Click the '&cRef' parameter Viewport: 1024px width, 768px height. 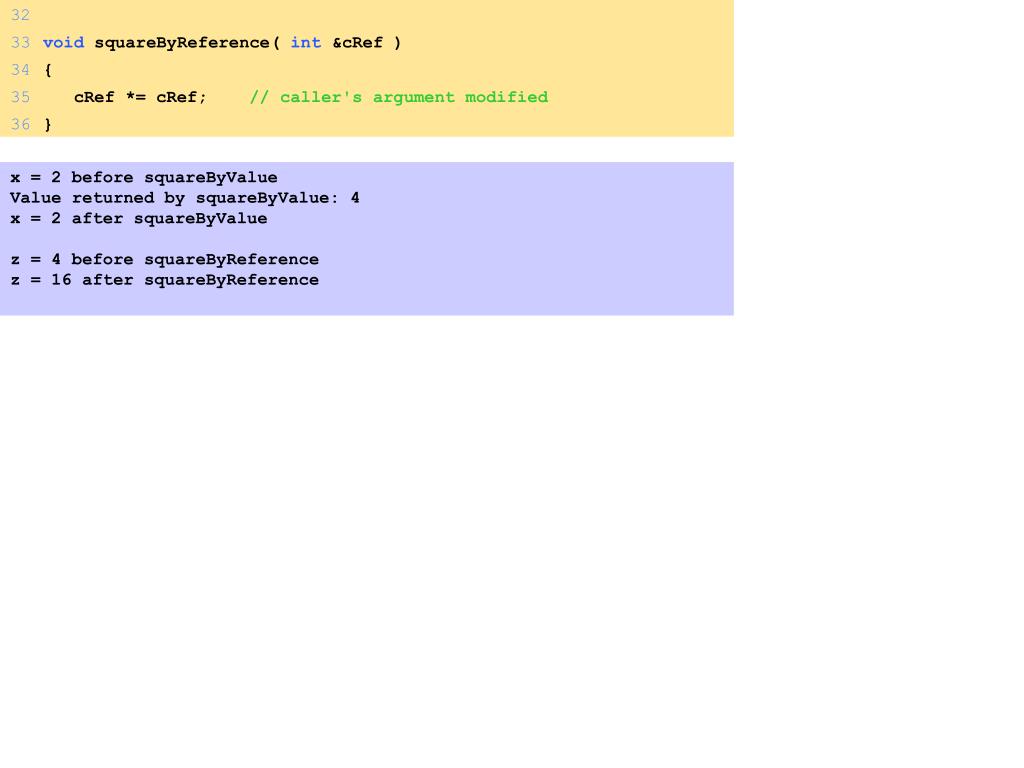click(357, 42)
